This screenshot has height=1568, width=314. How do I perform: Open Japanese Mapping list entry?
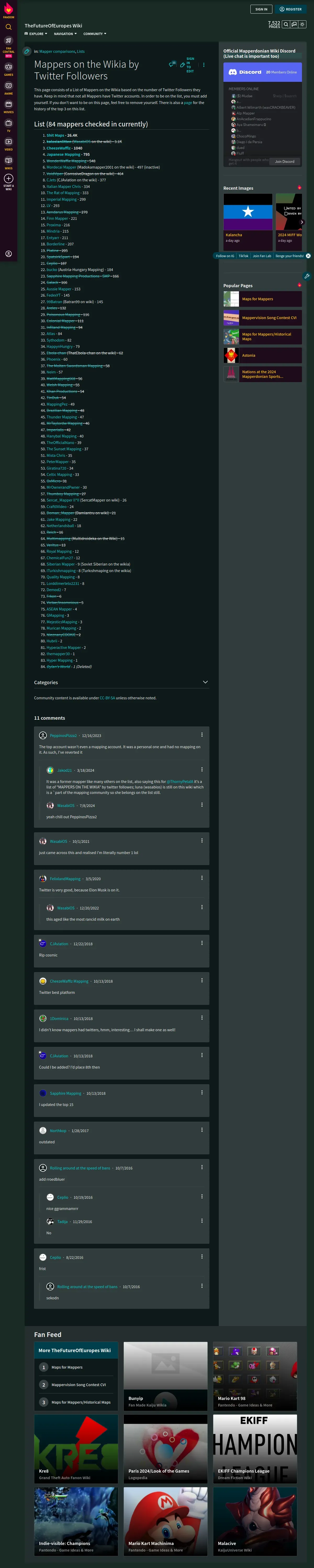pos(63,155)
